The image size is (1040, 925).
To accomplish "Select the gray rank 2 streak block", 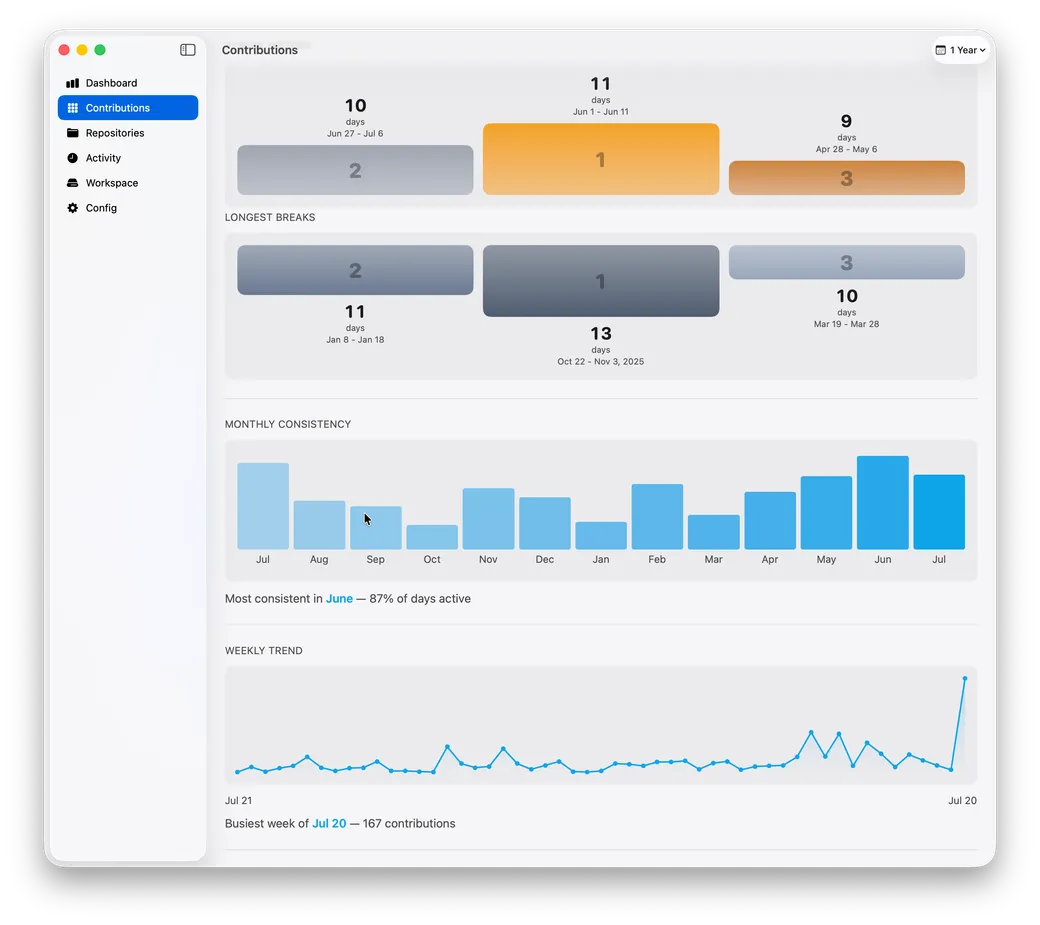I will coord(356,170).
